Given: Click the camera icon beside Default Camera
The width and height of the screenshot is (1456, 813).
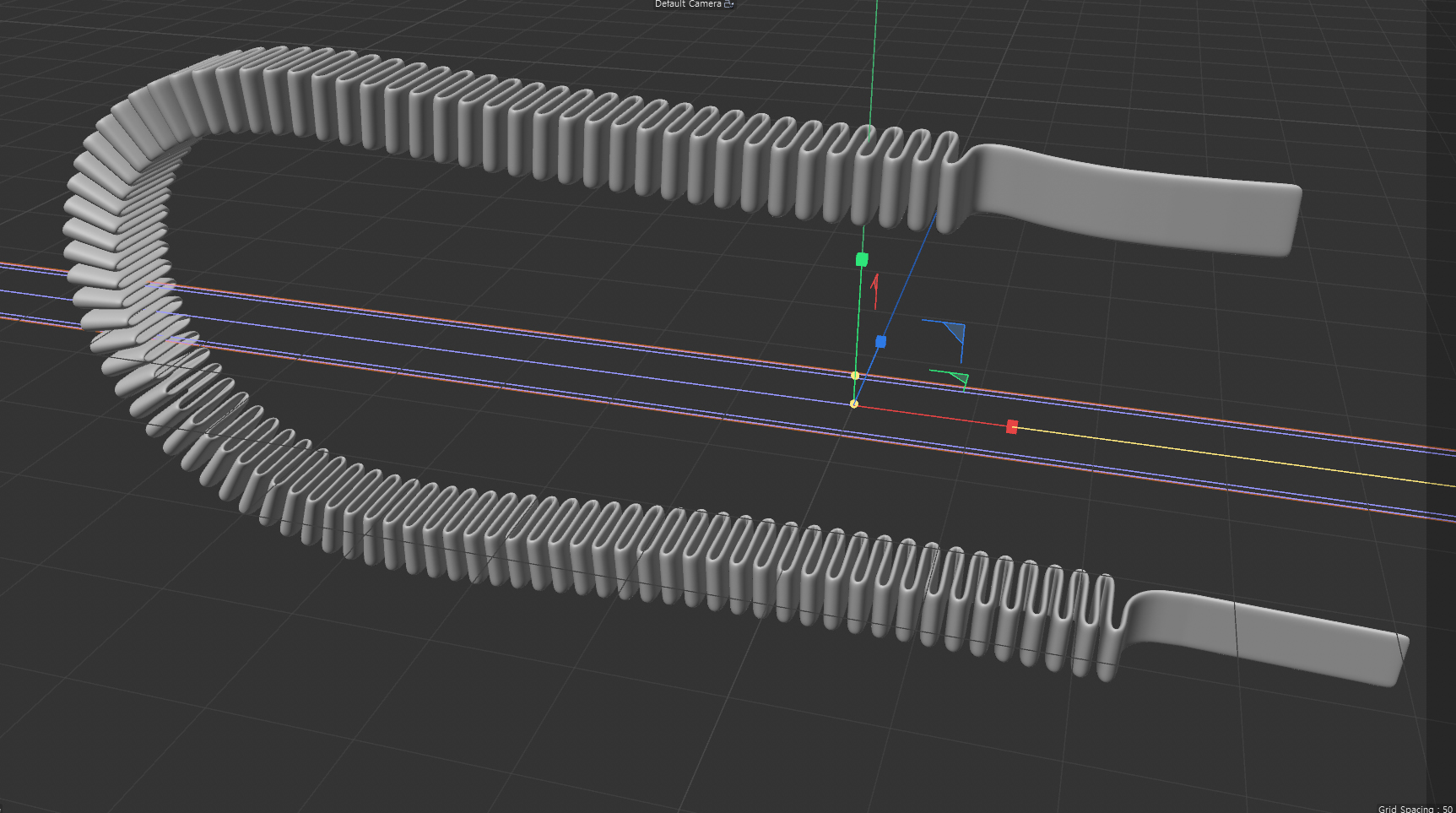Looking at the screenshot, I should [x=729, y=4].
